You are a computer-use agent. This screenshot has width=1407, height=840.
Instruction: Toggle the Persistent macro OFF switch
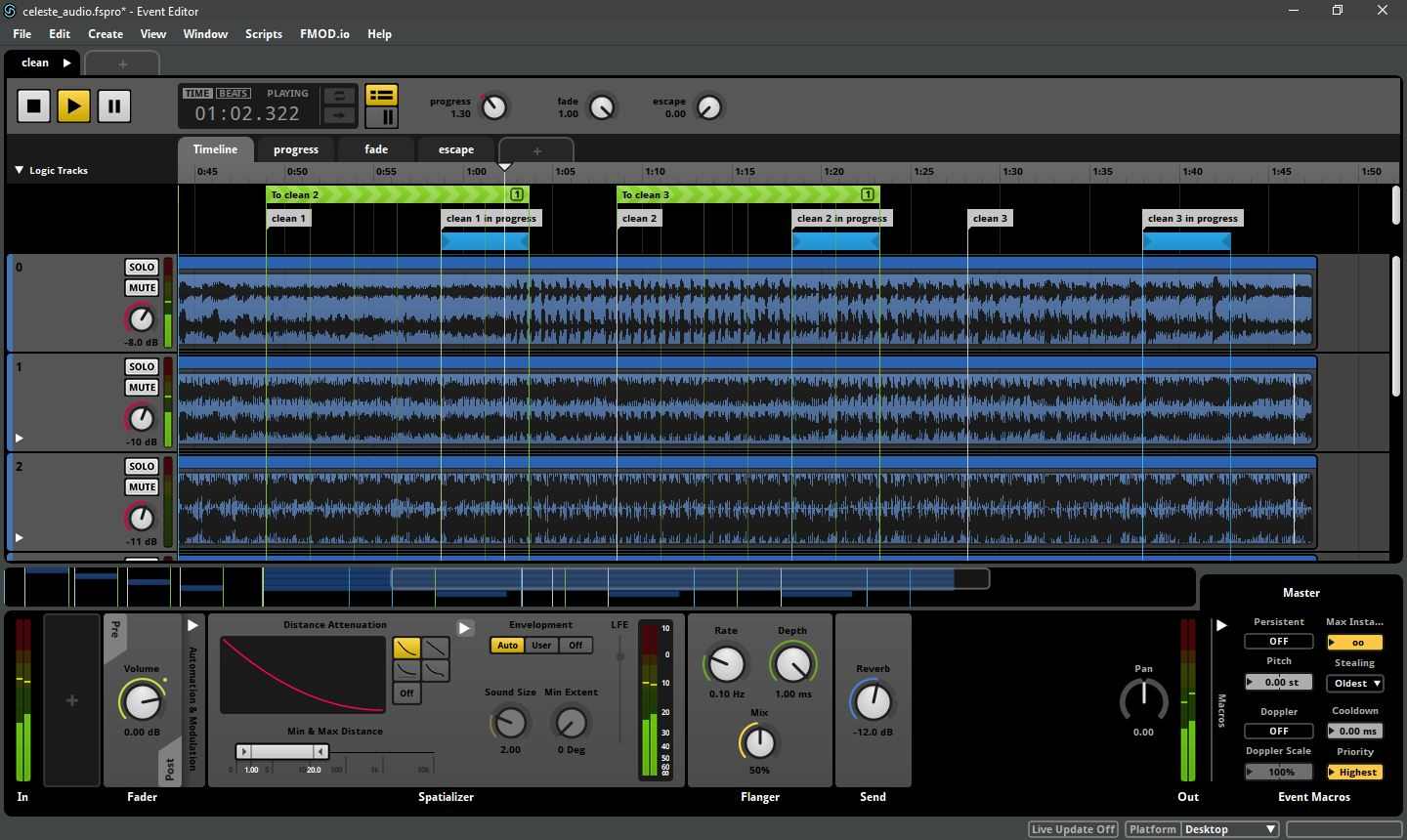[x=1278, y=641]
